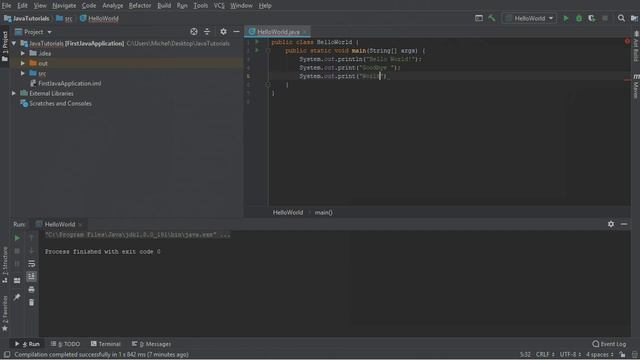640x360 pixels.
Task: Expand the .idea folder
Action: pyautogui.click(x=23, y=53)
